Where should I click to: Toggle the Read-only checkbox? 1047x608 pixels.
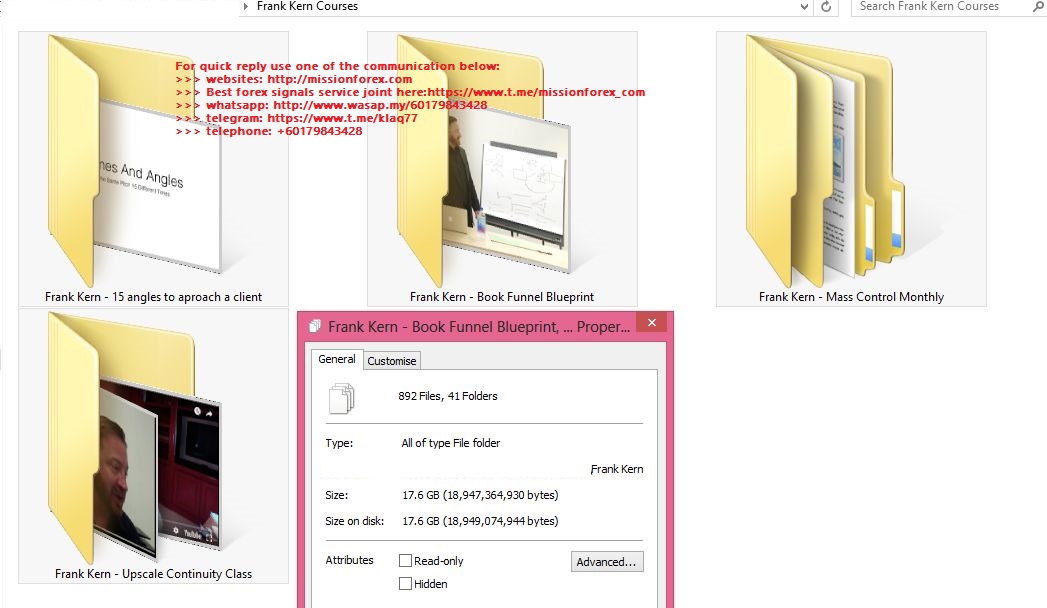[405, 561]
